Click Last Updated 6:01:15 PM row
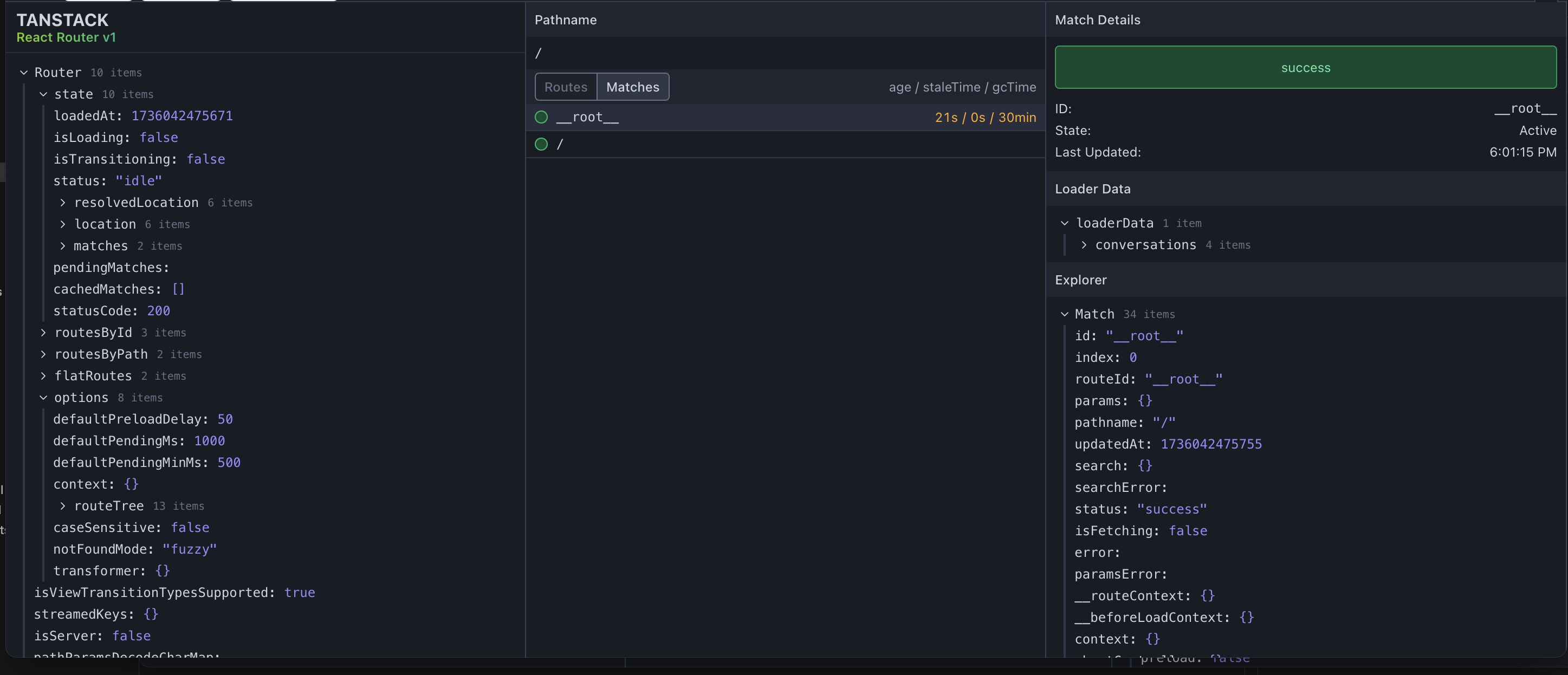 click(1306, 153)
